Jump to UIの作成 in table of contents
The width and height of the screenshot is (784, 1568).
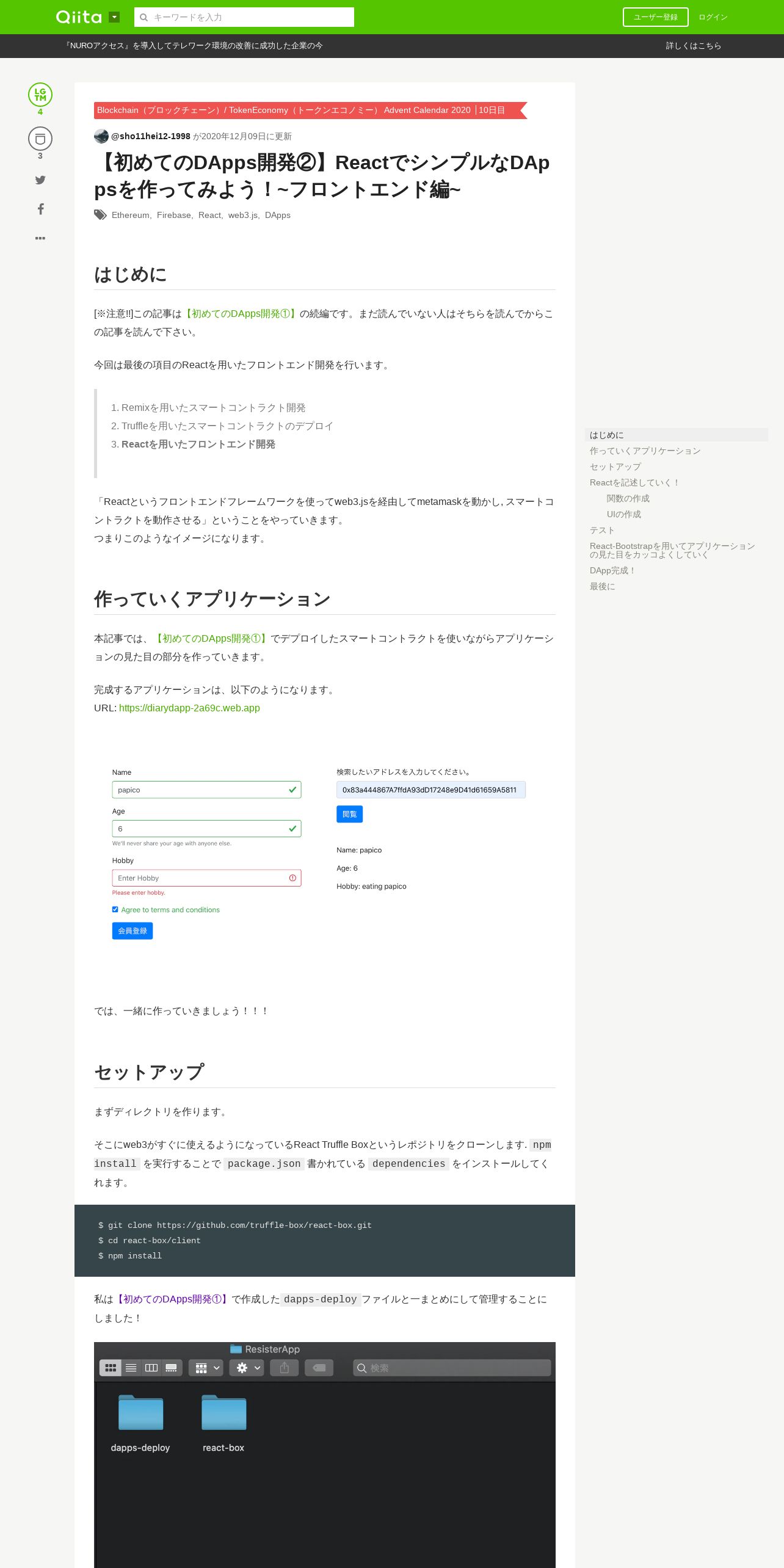[624, 514]
